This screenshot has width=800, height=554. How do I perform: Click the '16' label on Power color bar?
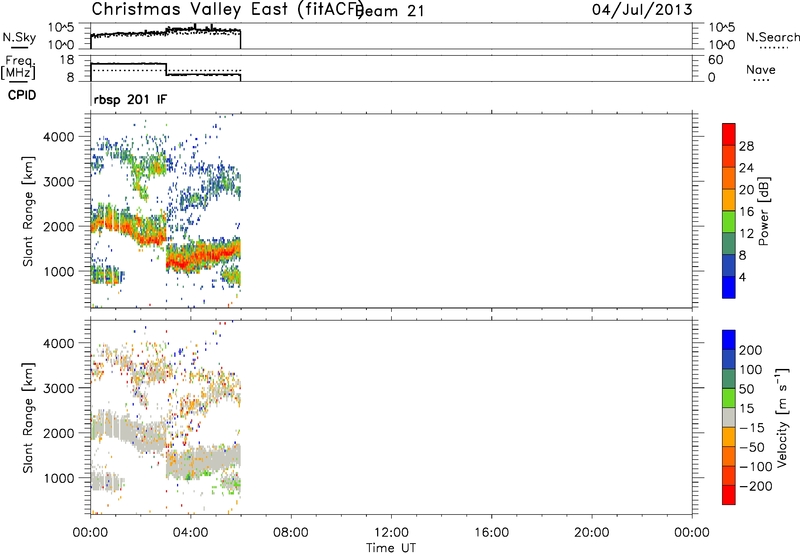point(746,212)
